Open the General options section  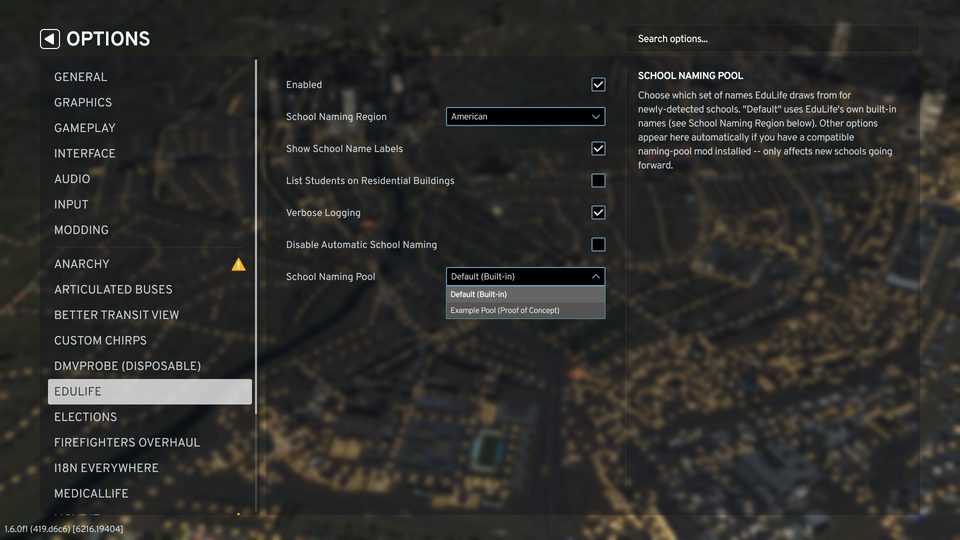point(149,77)
